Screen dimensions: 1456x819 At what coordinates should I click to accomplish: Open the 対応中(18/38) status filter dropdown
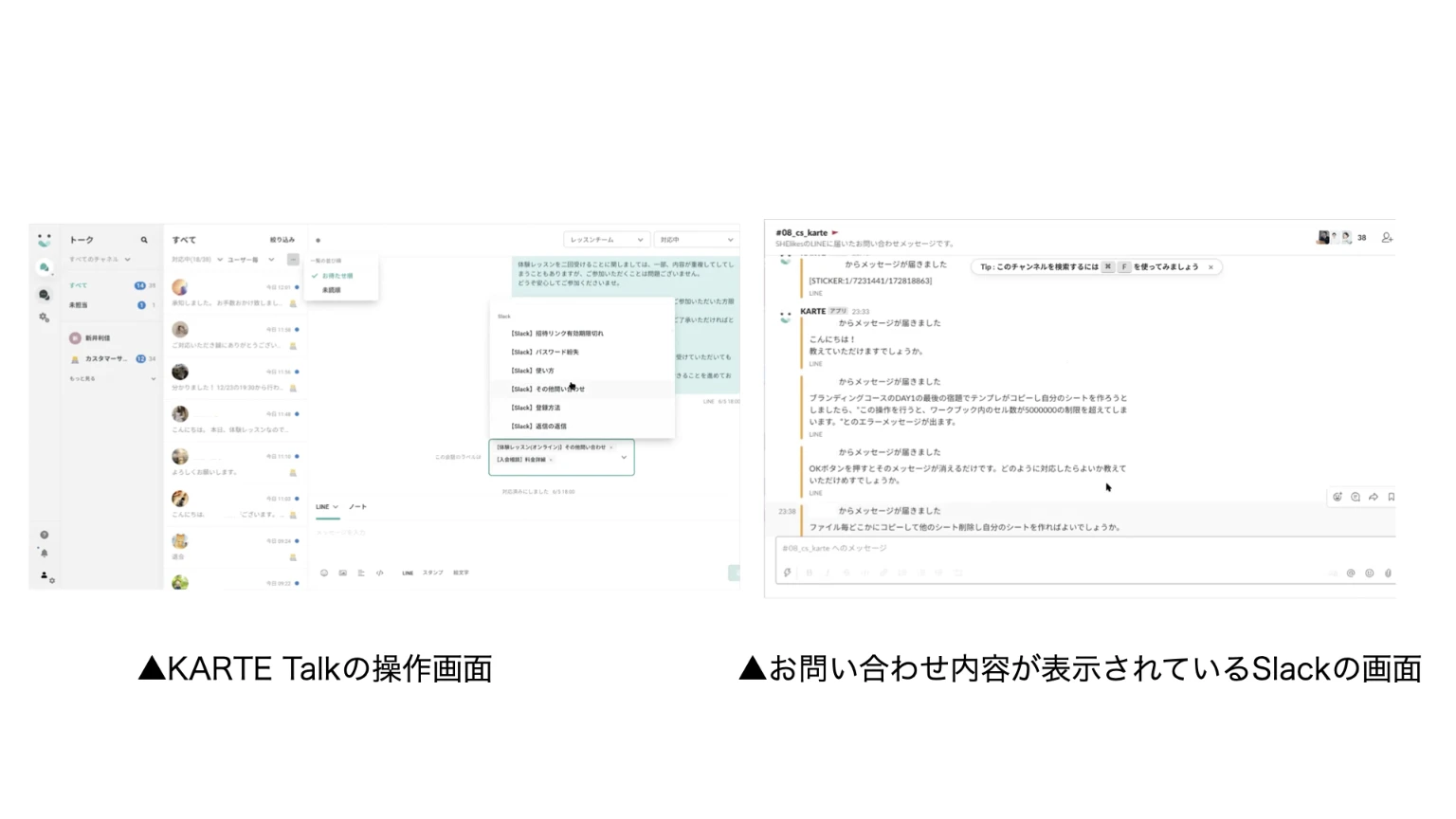click(x=197, y=259)
